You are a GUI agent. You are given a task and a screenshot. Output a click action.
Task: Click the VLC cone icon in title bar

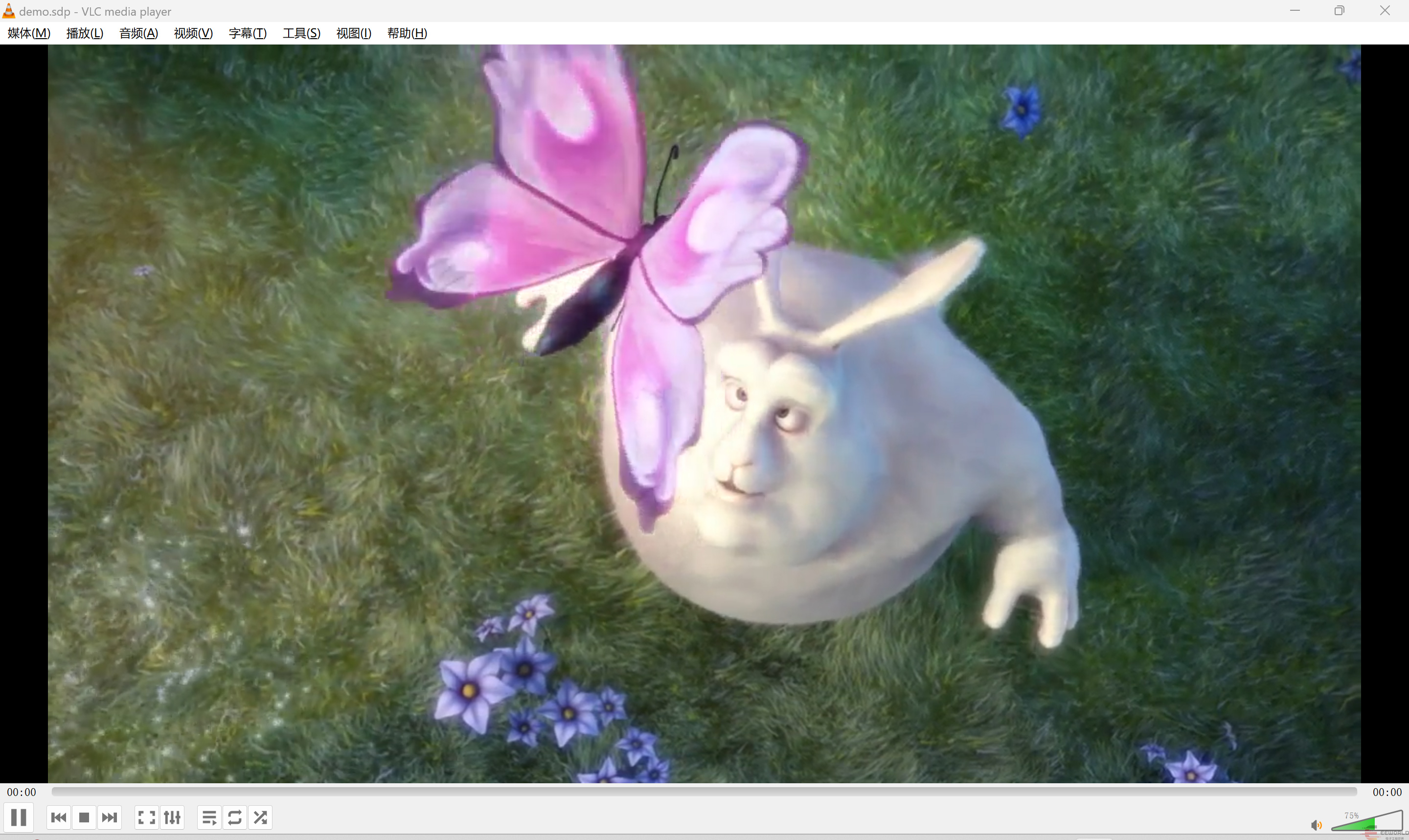pyautogui.click(x=8, y=11)
